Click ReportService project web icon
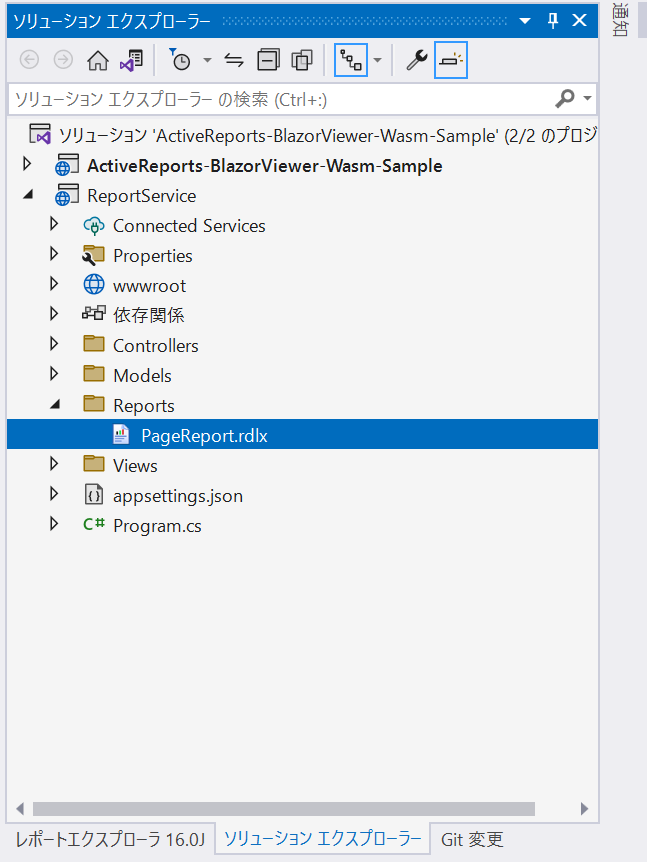 (x=67, y=195)
